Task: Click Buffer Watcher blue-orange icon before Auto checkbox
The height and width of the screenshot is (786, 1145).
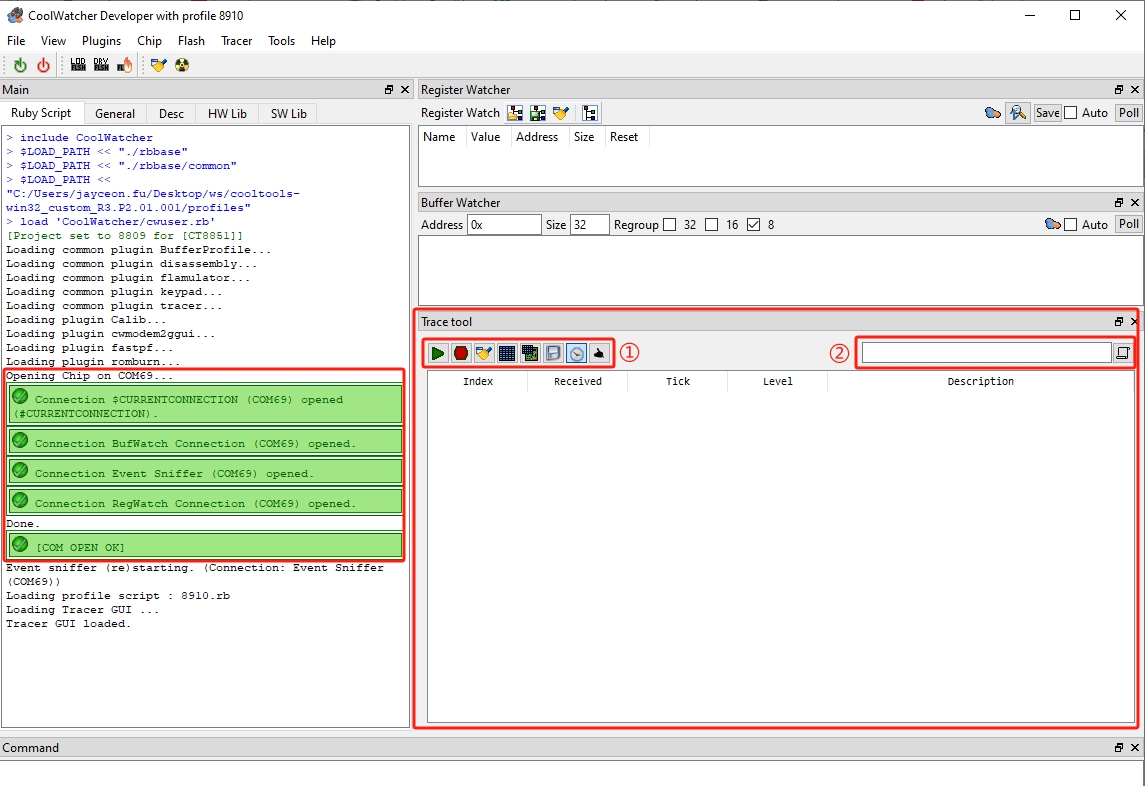Action: click(x=1052, y=224)
